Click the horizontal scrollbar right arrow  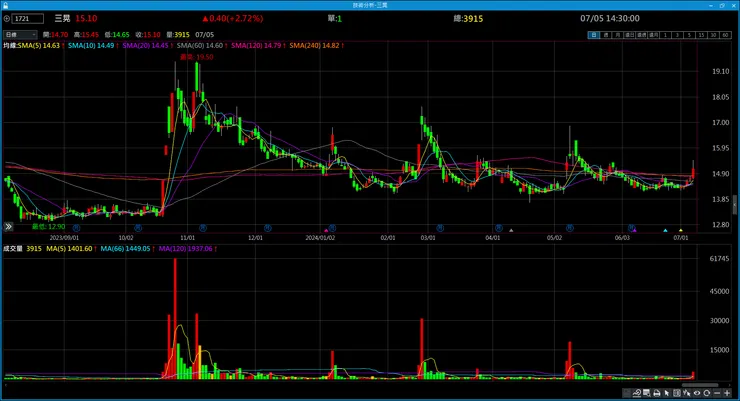click(x=731, y=385)
